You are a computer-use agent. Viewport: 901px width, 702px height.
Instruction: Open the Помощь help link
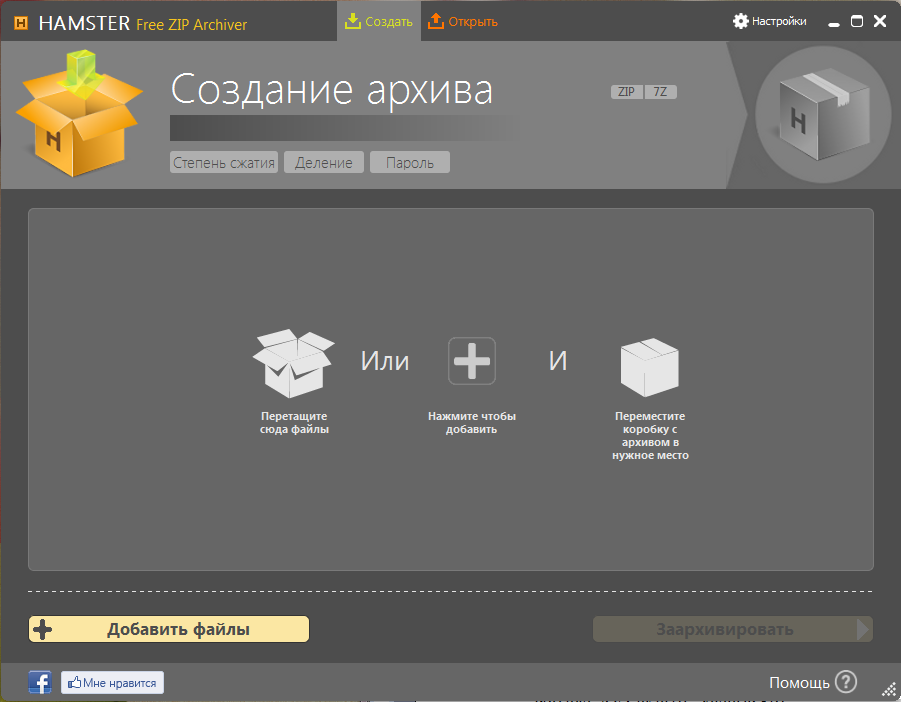pyautogui.click(x=799, y=682)
